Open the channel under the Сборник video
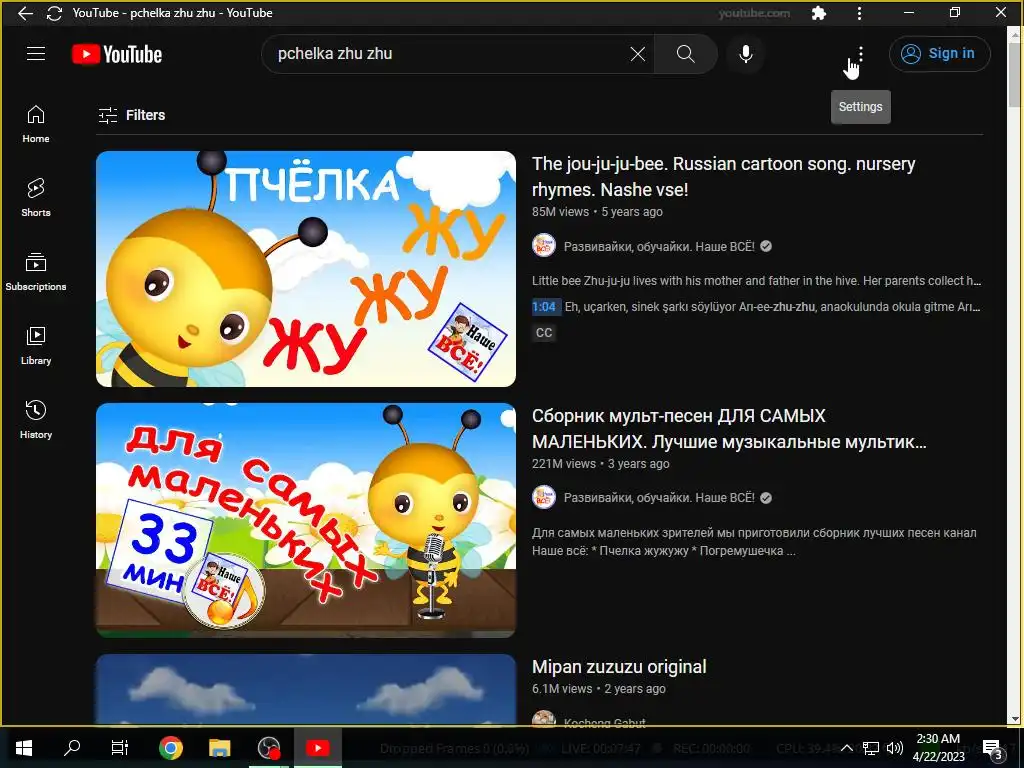Screen dimensions: 1024x768 coord(659,498)
